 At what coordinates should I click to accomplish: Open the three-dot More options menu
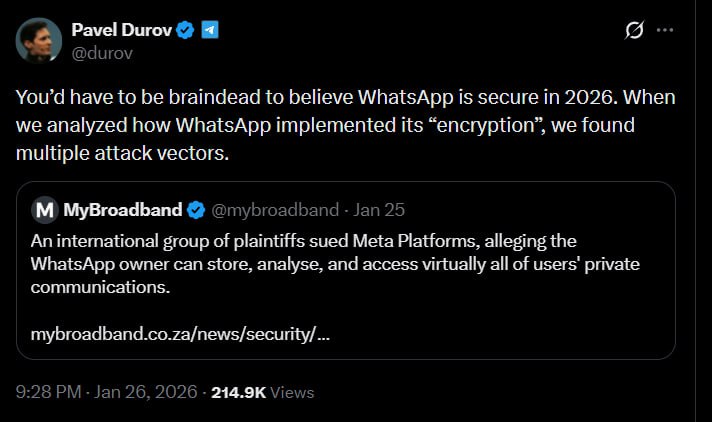coord(664,30)
